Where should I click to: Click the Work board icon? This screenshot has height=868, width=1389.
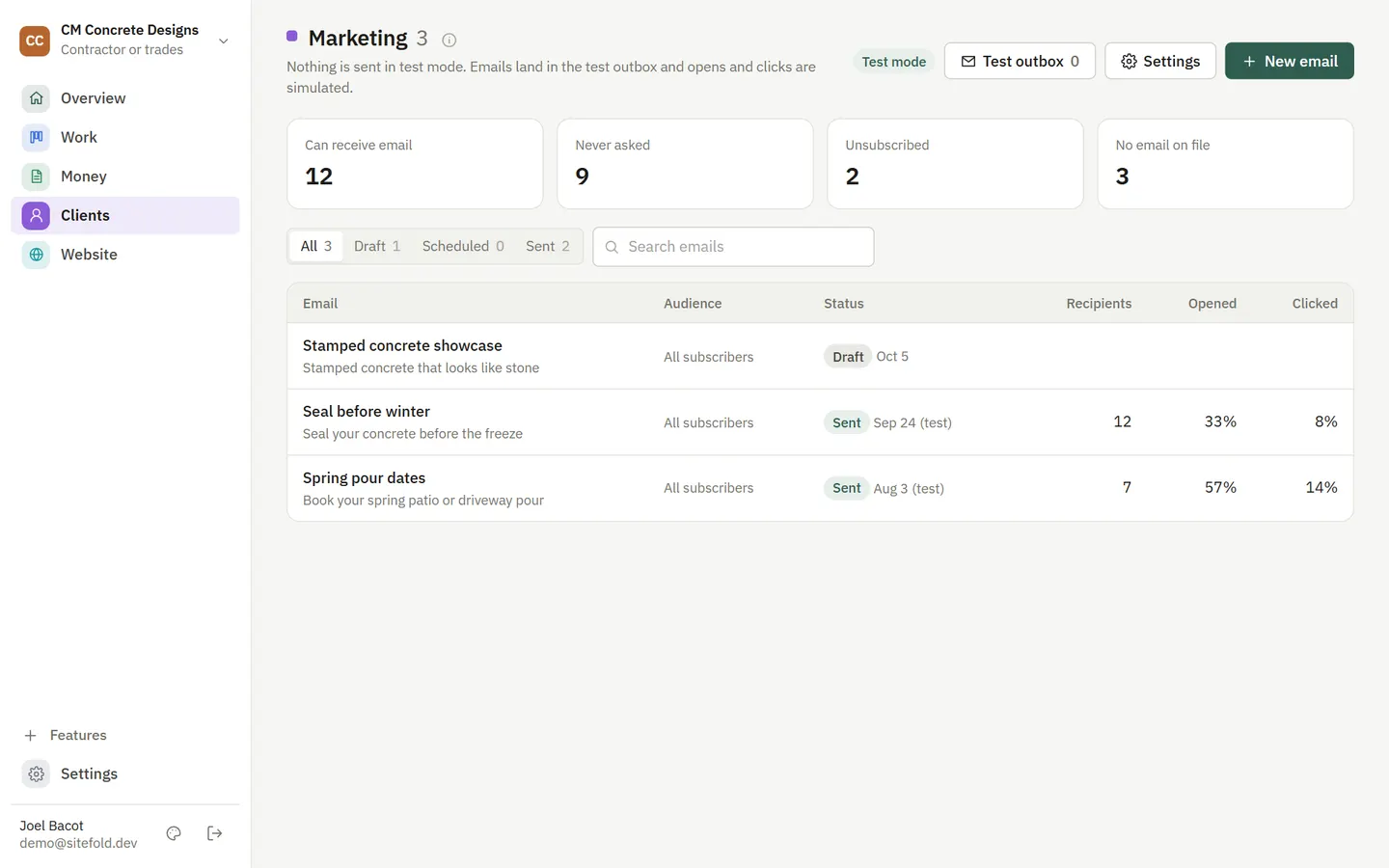click(x=36, y=137)
